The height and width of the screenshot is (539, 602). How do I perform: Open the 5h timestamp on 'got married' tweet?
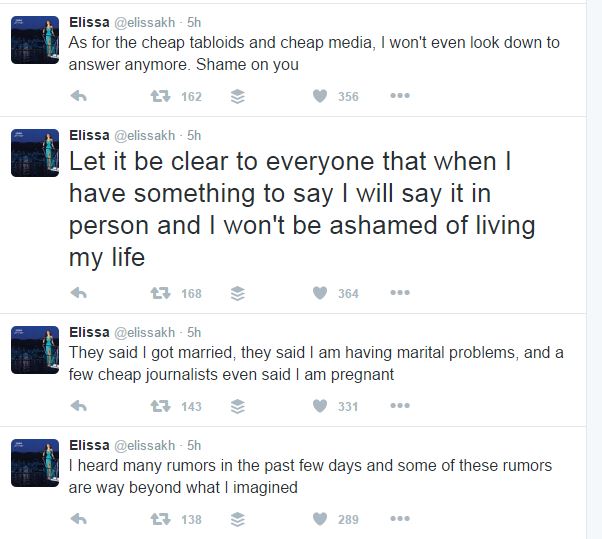[x=194, y=332]
